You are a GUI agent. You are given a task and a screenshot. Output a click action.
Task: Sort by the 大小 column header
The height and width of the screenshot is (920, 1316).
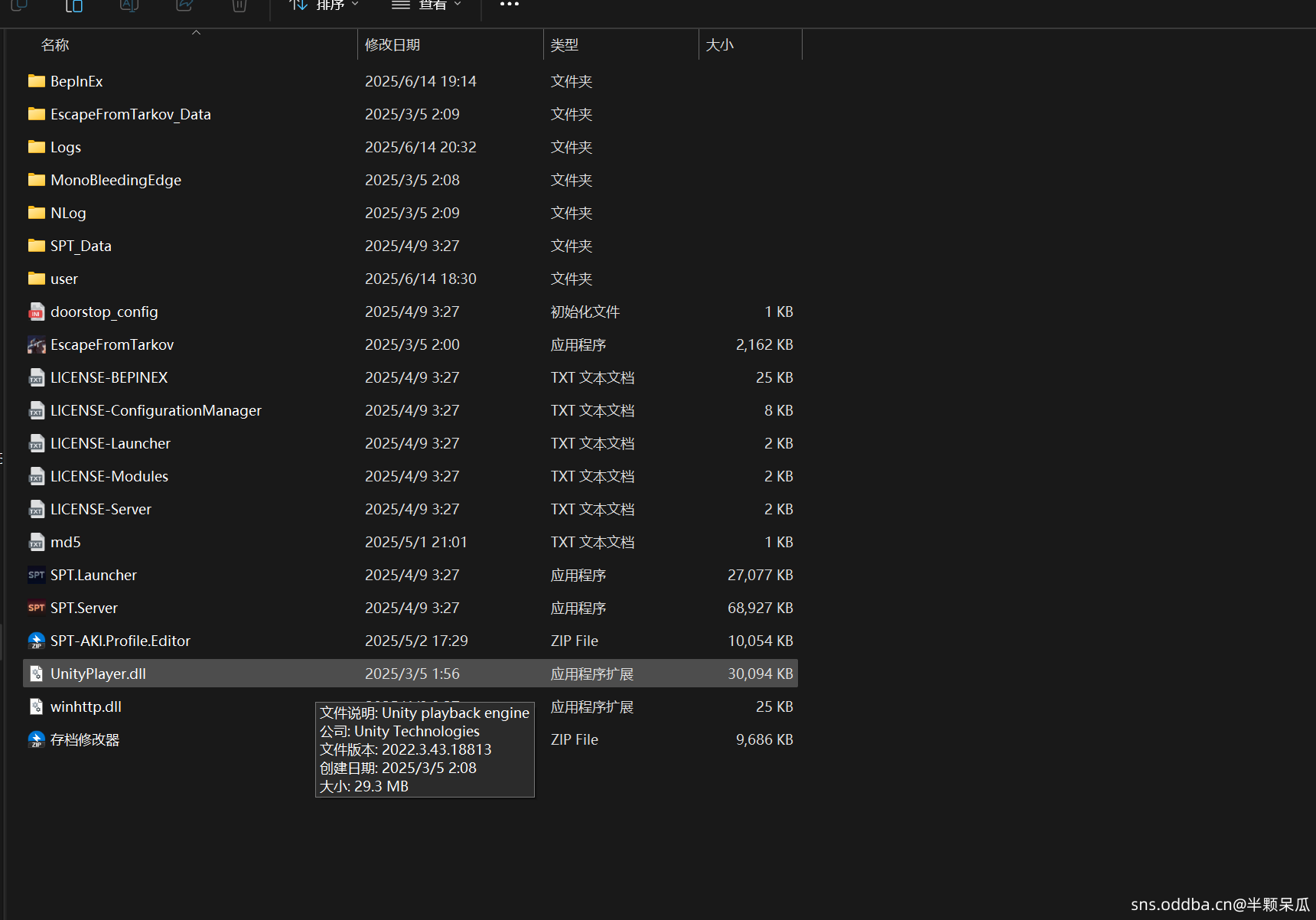click(720, 45)
